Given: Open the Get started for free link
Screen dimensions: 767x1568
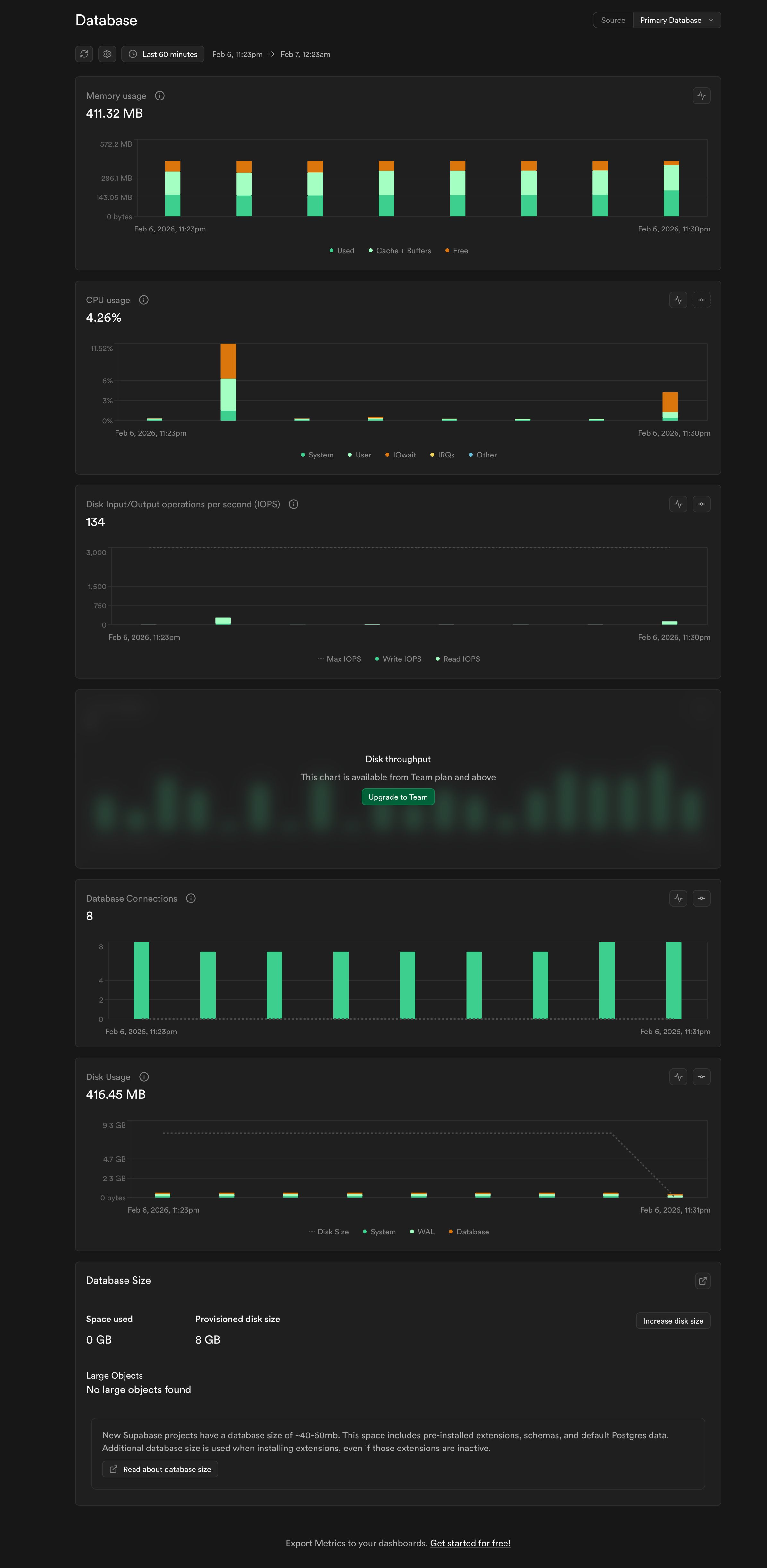Looking at the screenshot, I should pos(470,1543).
